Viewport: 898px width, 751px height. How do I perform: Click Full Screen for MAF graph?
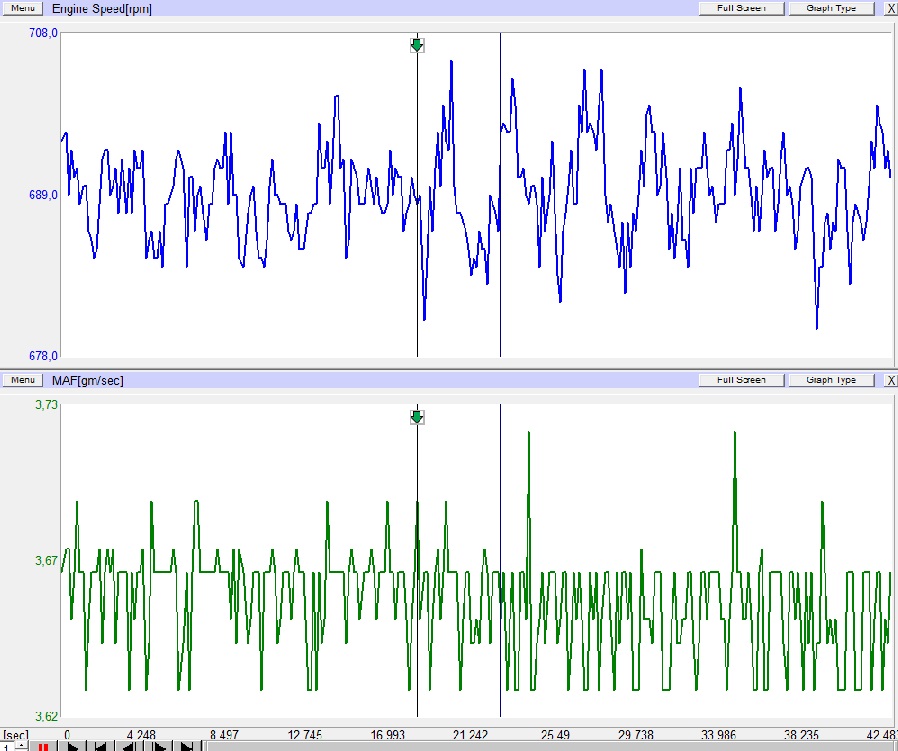tap(741, 380)
